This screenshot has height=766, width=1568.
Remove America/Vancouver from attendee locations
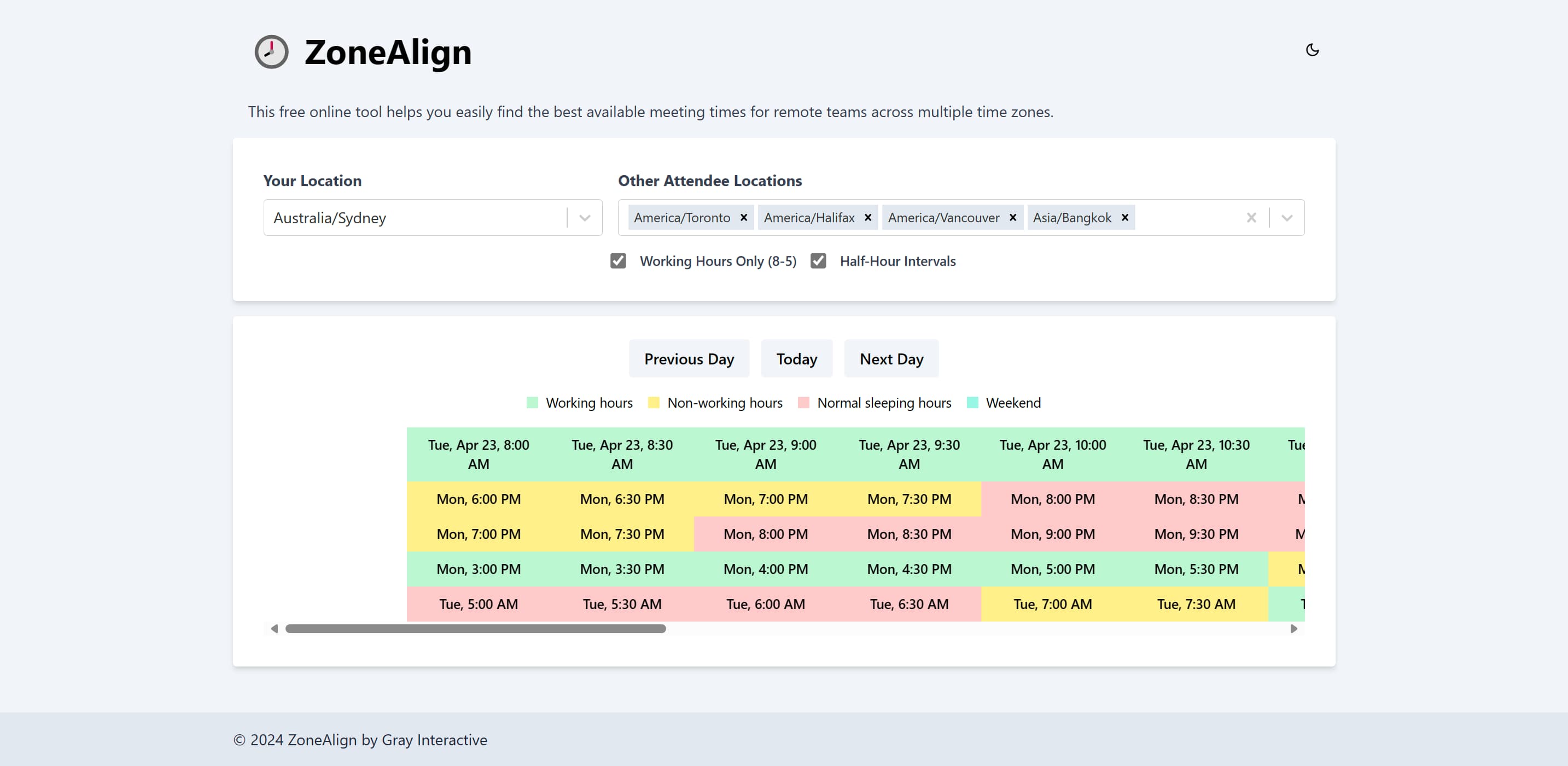click(1012, 217)
